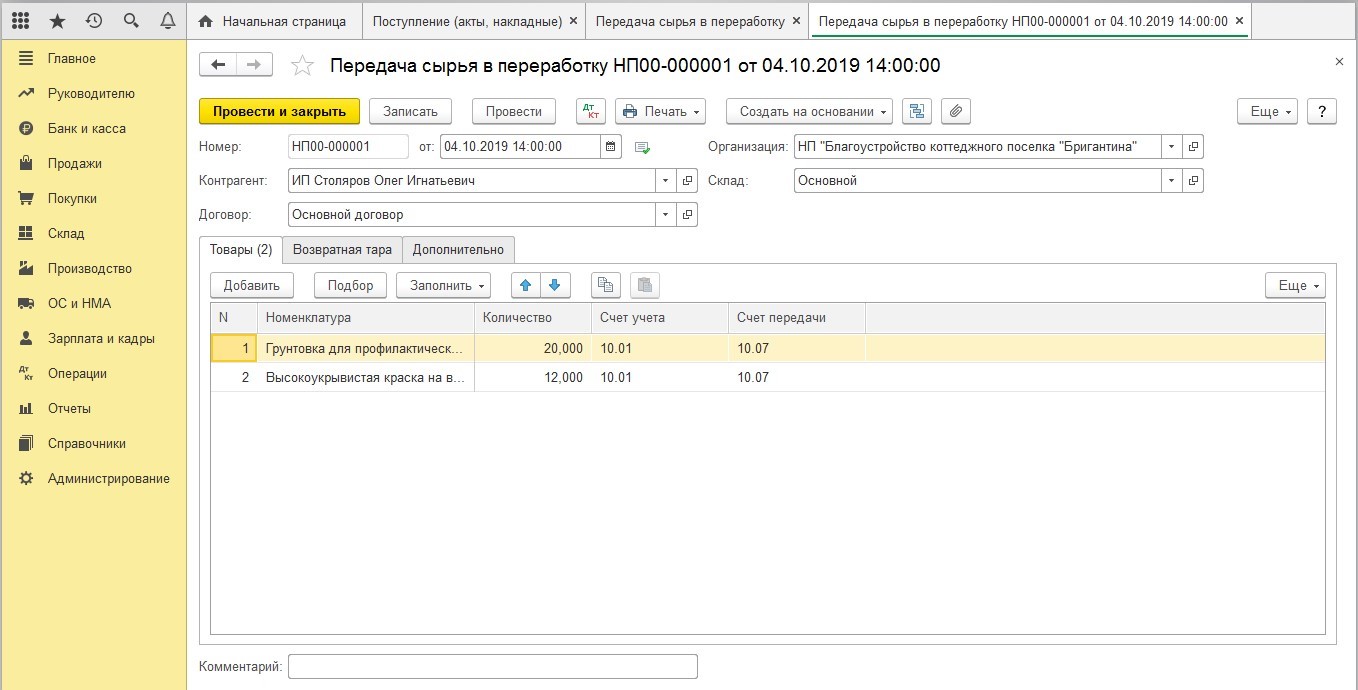1358x690 pixels.
Task: Click the Добавить button to add row
Action: pos(251,285)
